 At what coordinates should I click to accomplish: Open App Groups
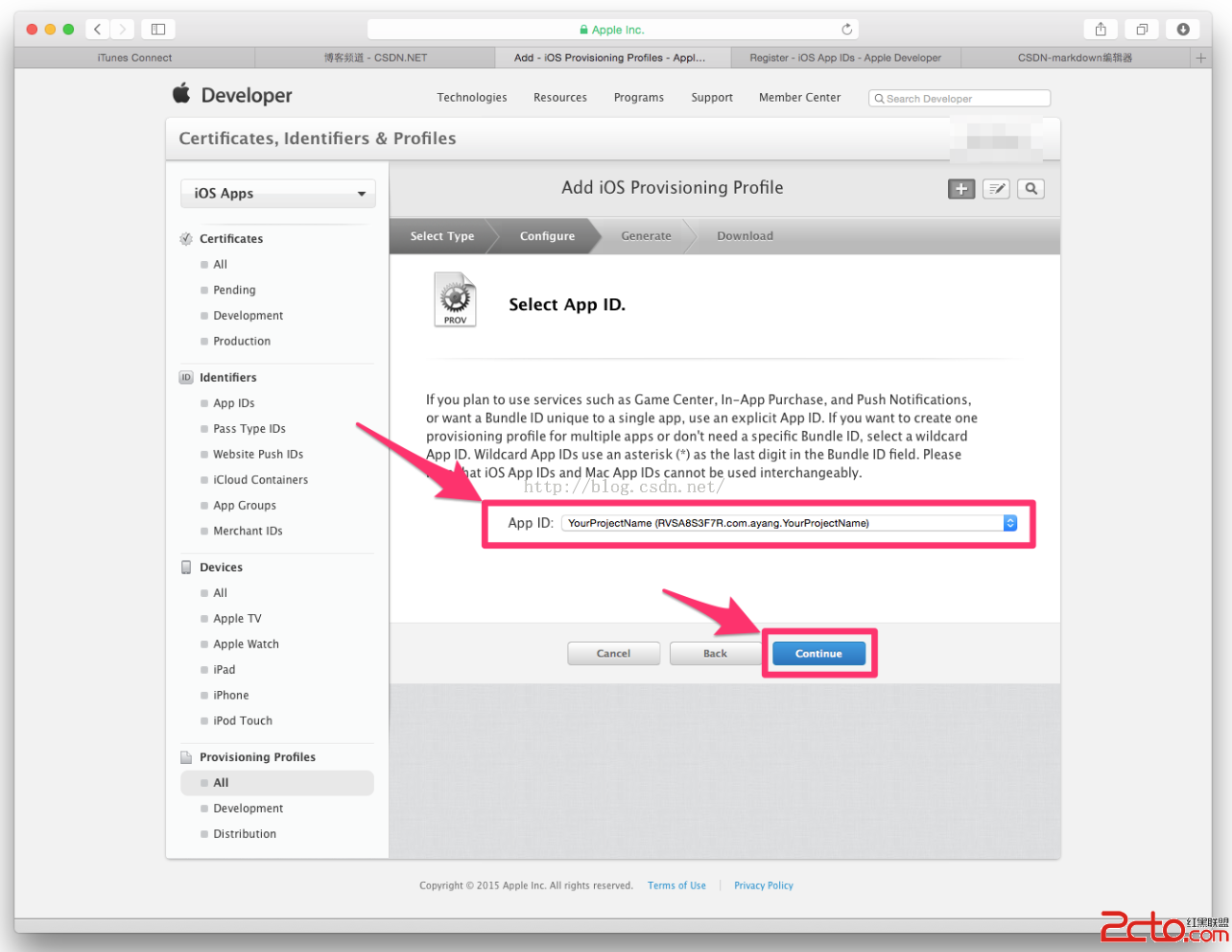tap(244, 506)
